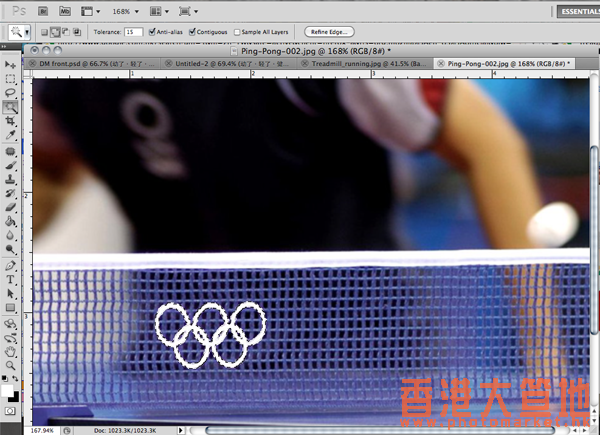Toggle the Anti-alias checkbox
The height and width of the screenshot is (435, 600).
click(152, 32)
